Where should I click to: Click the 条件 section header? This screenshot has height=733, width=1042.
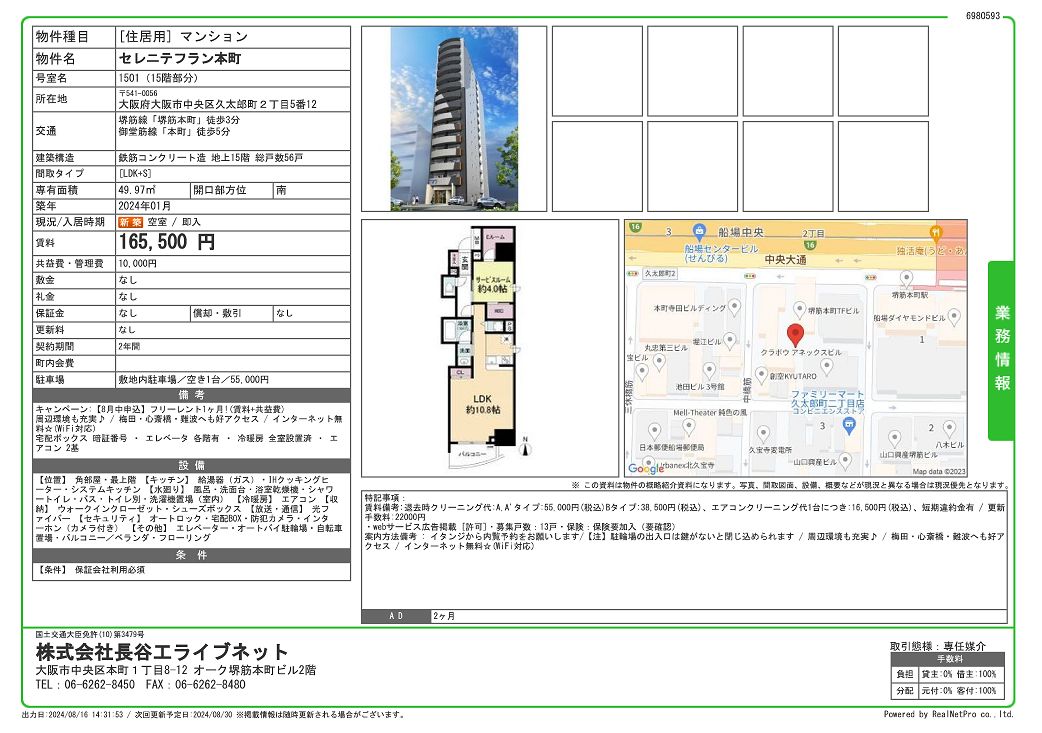[191, 556]
